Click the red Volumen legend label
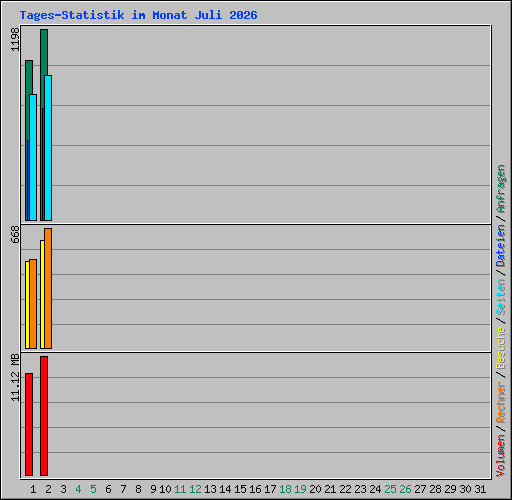This screenshot has width=512, height=500. pyautogui.click(x=500, y=455)
